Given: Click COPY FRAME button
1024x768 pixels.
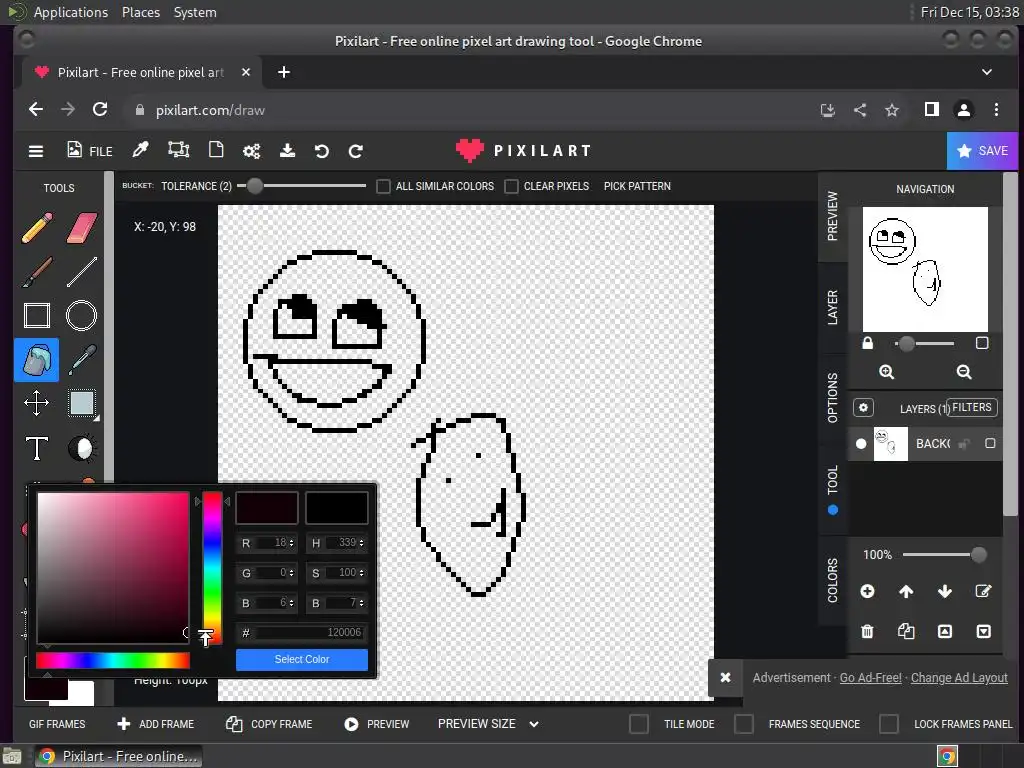Looking at the screenshot, I should coord(269,724).
